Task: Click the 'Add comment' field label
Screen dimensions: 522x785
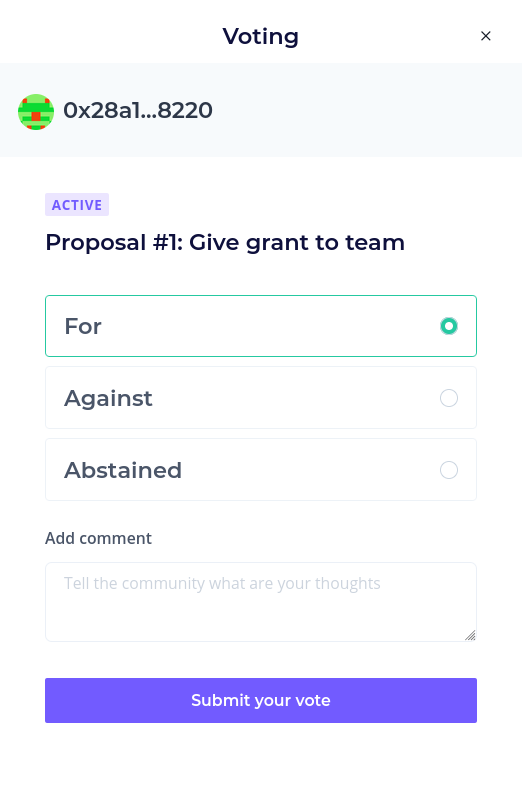Action: 98,538
